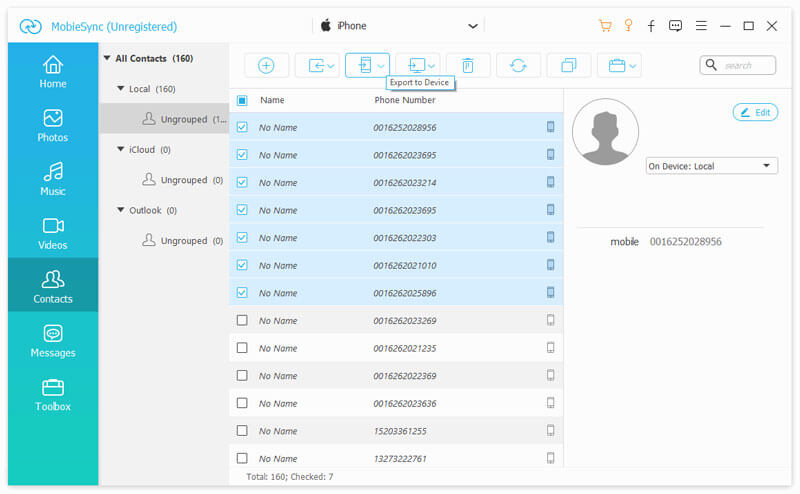Open the import contacts dropdown arrow
The width and height of the screenshot is (800, 494).
(331, 66)
